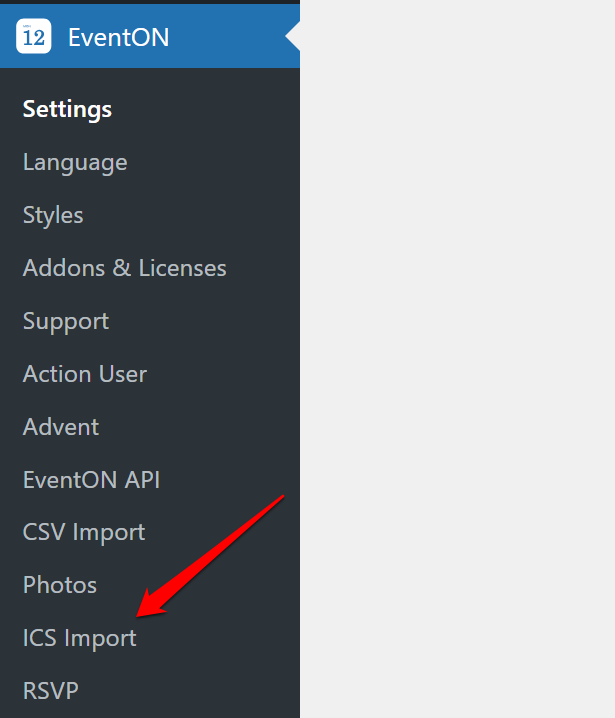Open the Advent submenu item

tap(61, 427)
